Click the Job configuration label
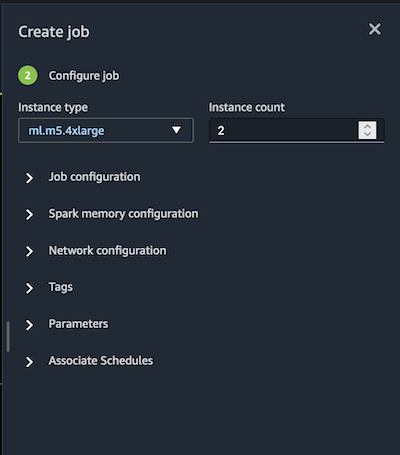 pyautogui.click(x=94, y=177)
